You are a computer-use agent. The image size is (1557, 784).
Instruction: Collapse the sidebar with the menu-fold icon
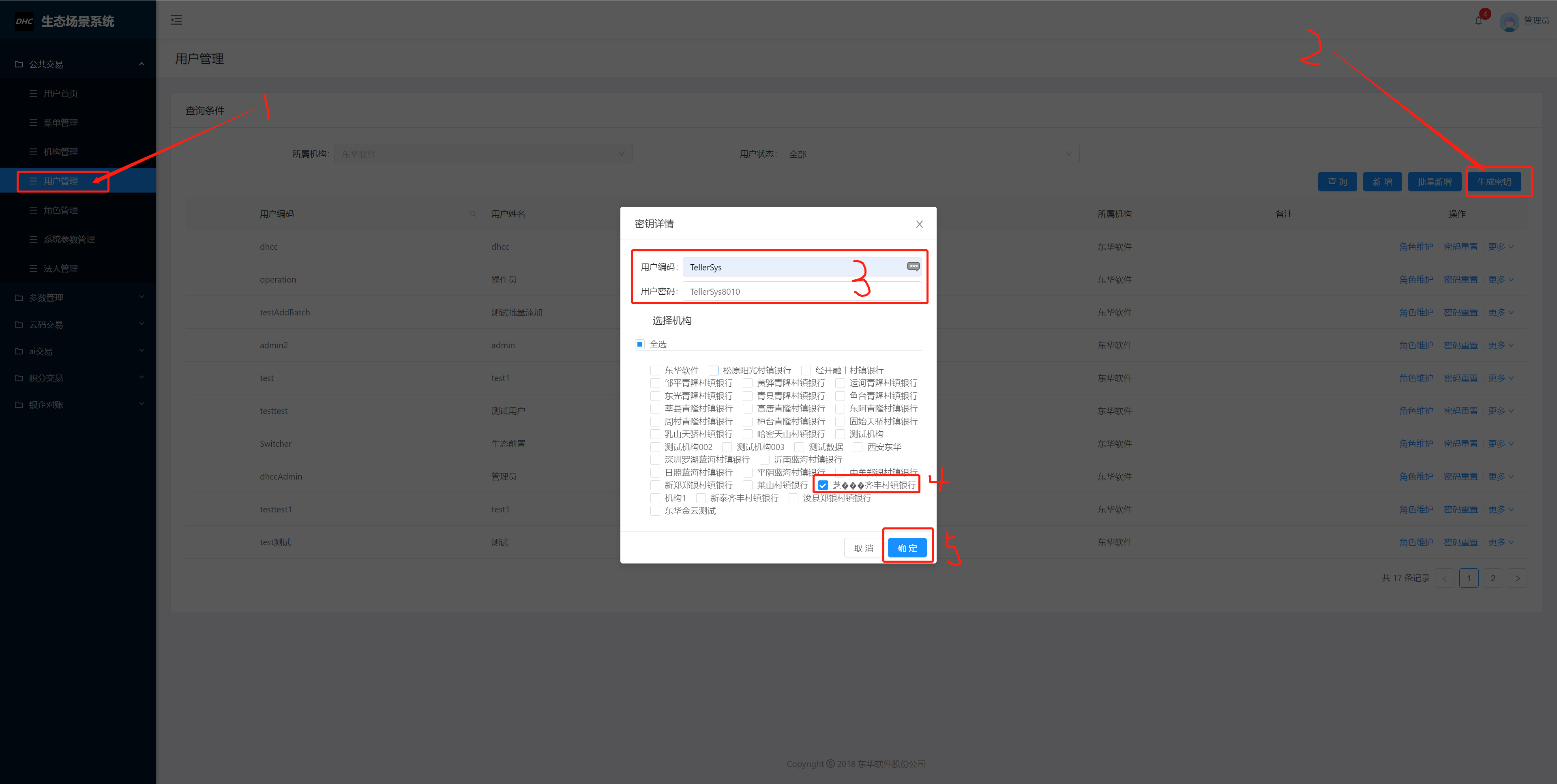click(176, 20)
